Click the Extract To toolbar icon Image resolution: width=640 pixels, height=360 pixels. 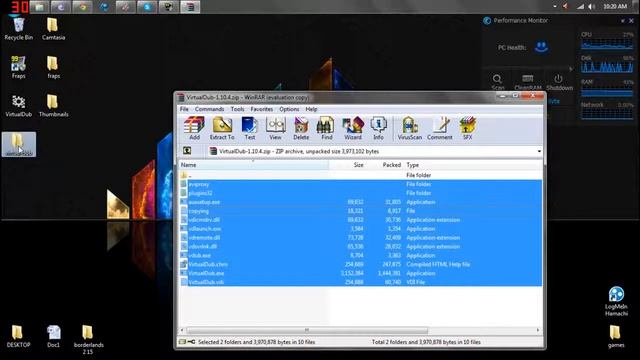click(222, 128)
